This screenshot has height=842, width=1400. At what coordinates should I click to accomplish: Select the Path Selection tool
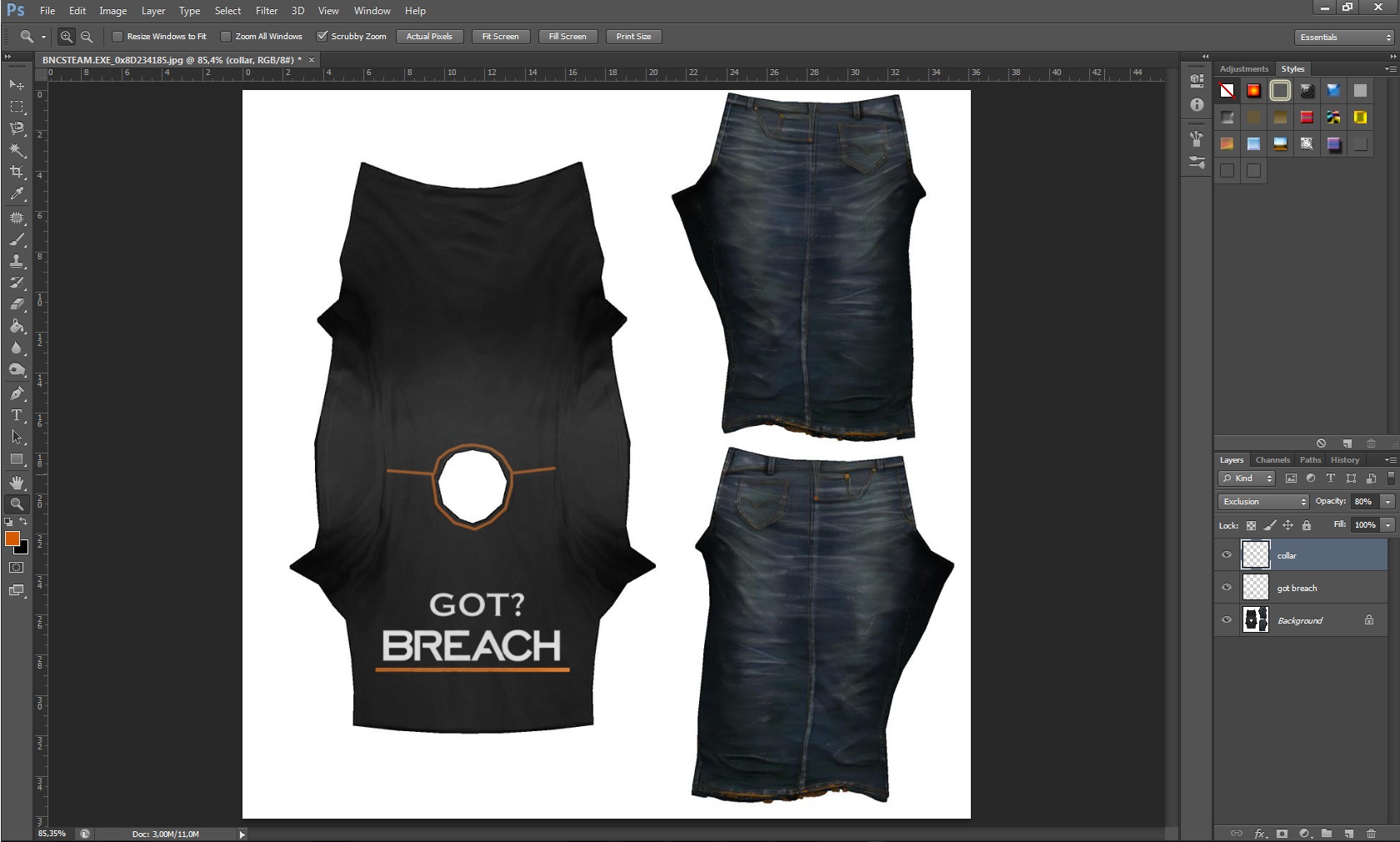17,437
